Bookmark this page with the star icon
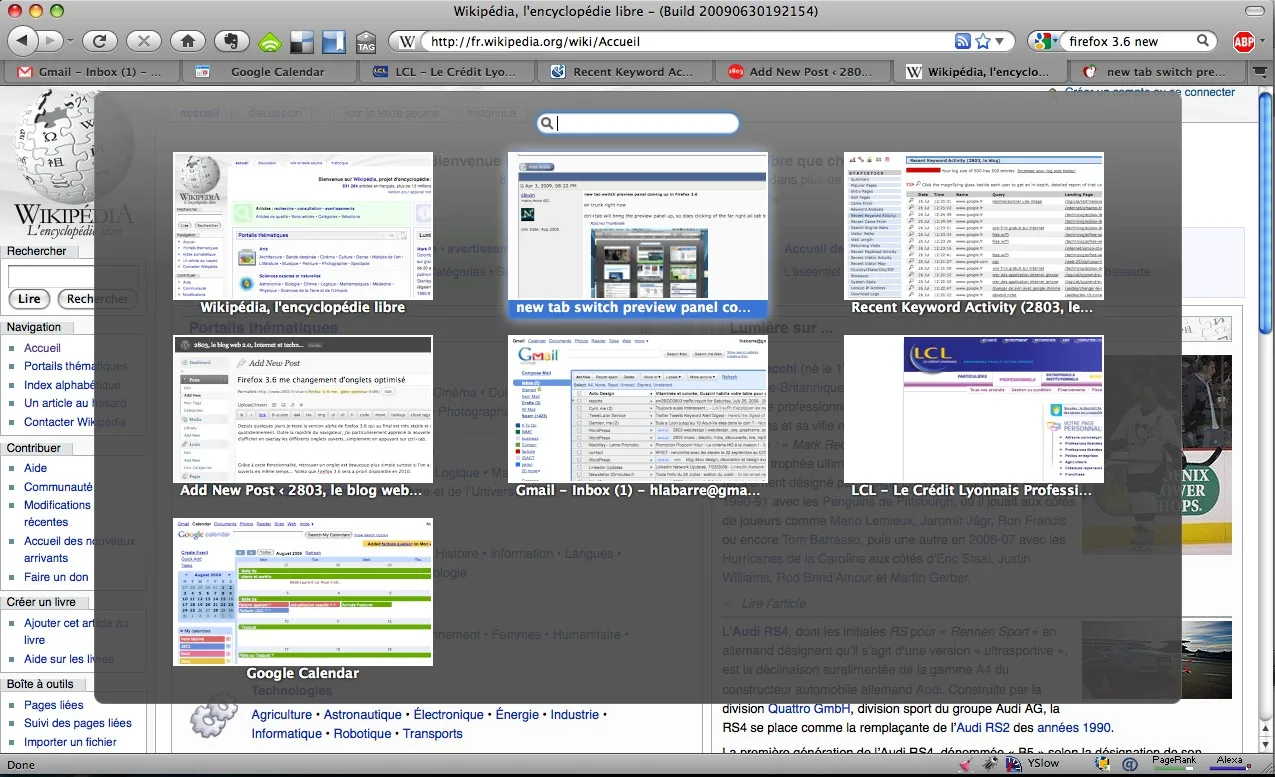 tap(983, 41)
